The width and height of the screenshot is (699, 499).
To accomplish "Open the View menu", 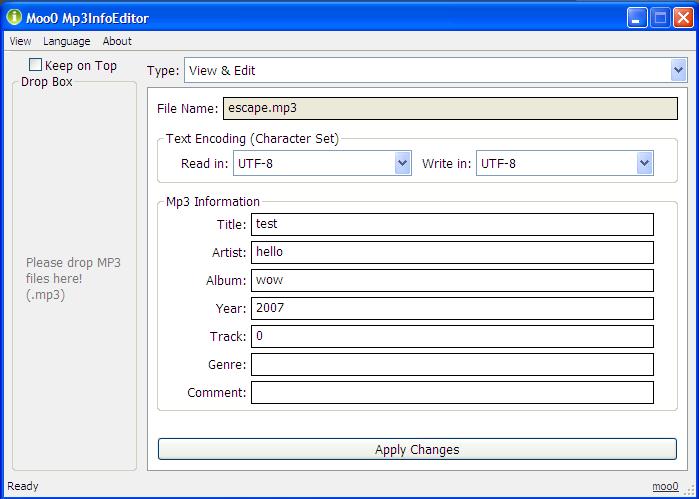I will pos(21,41).
